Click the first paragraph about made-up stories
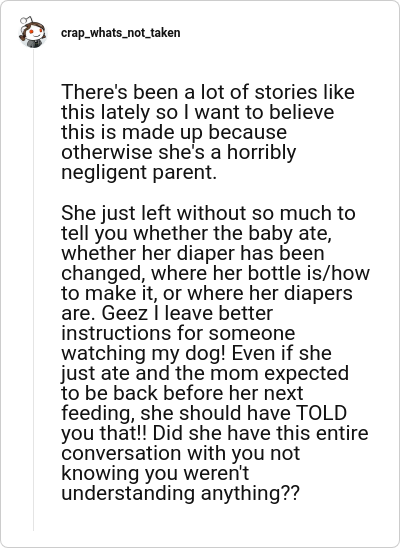400x548 pixels. [208, 132]
